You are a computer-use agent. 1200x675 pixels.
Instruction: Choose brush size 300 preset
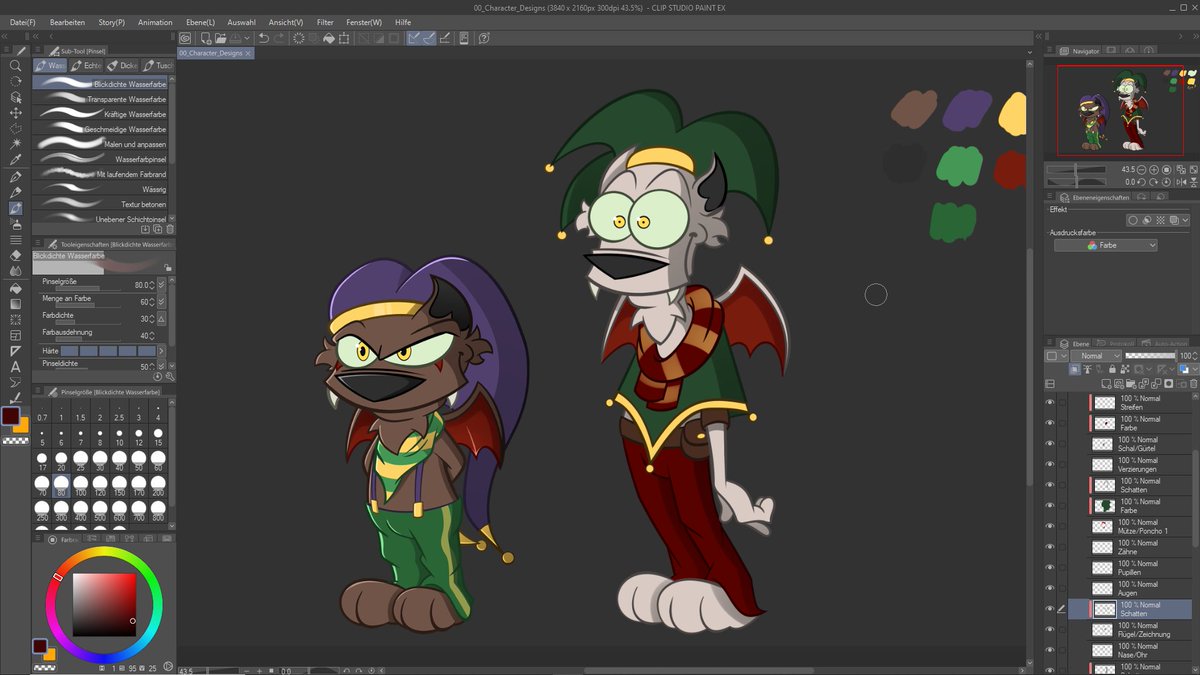pos(61,511)
